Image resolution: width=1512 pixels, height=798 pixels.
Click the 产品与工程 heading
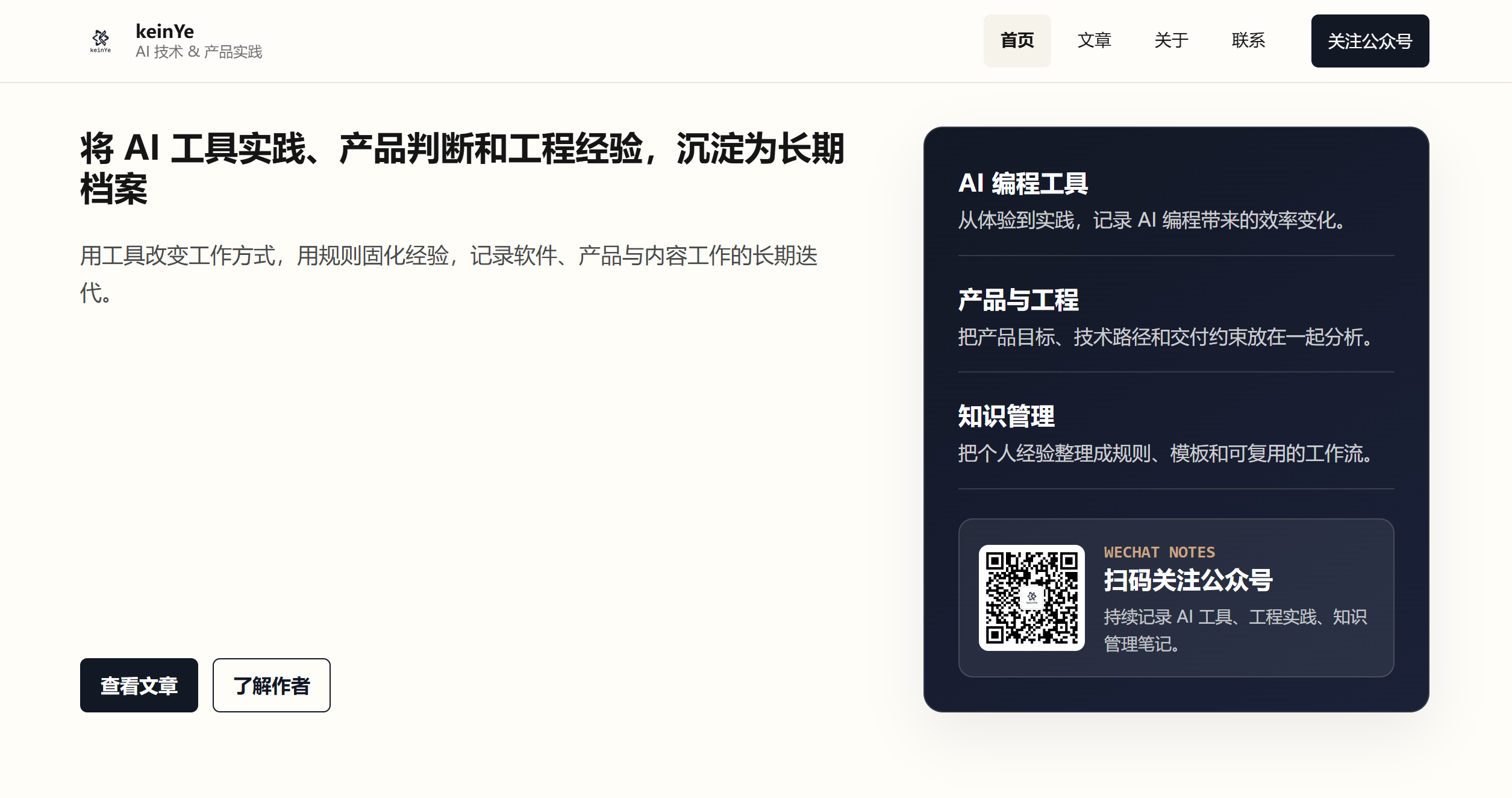pos(1018,300)
